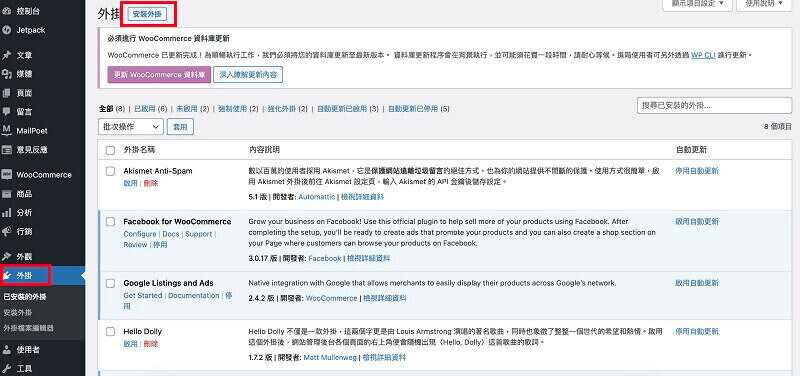Enable auto-updates for Google Listings and Ads
800x376 pixels.
(x=696, y=283)
